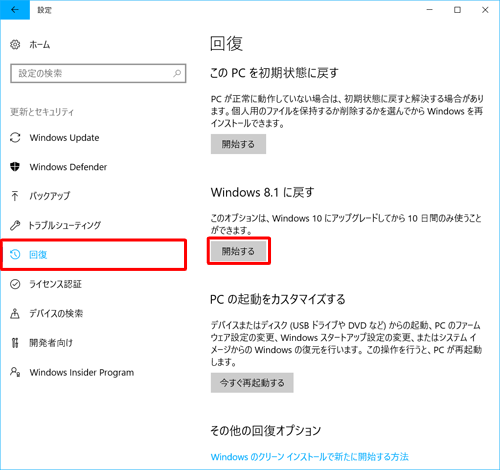Click the troubleshooting wrench icon
This screenshot has width=500, height=470.
click(15, 225)
